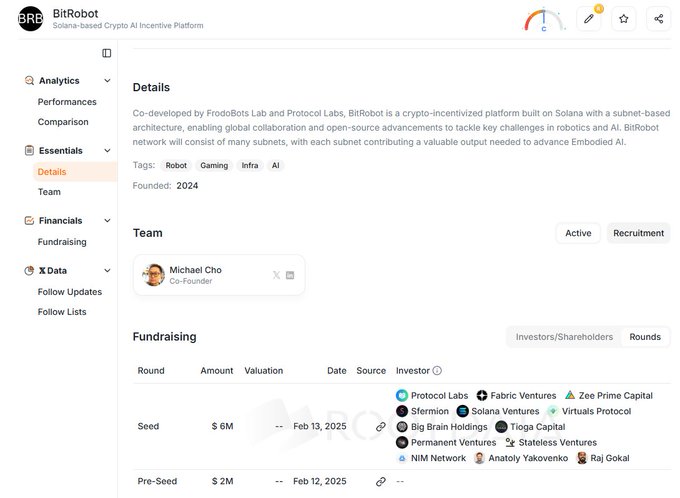Click the Feb 12, 2025 date
Screen dimensions: 680x498
click(x=320, y=482)
